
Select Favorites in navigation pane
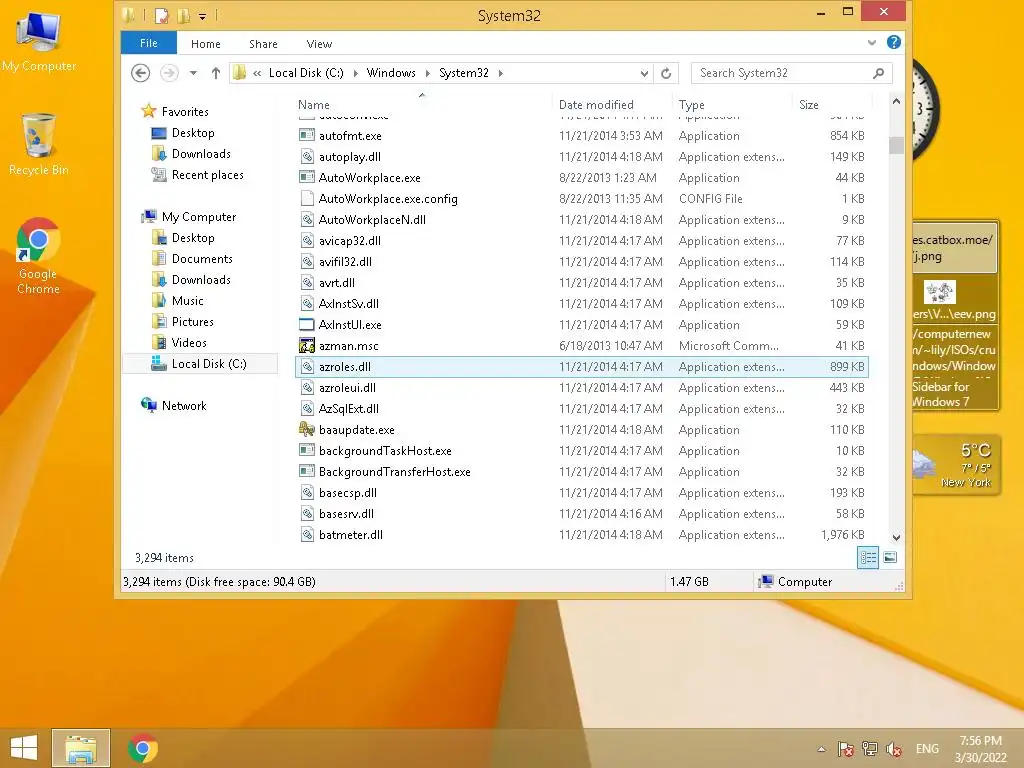185,112
